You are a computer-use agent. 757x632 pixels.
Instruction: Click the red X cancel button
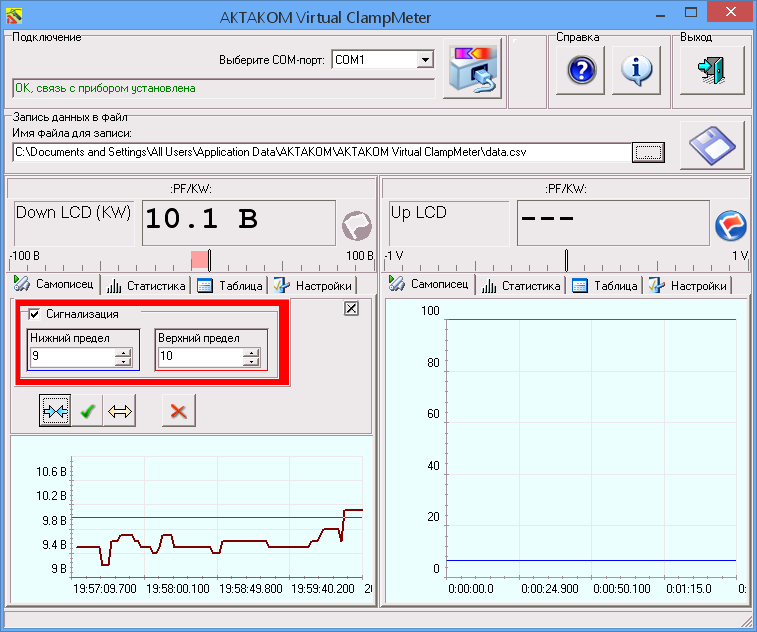(179, 411)
